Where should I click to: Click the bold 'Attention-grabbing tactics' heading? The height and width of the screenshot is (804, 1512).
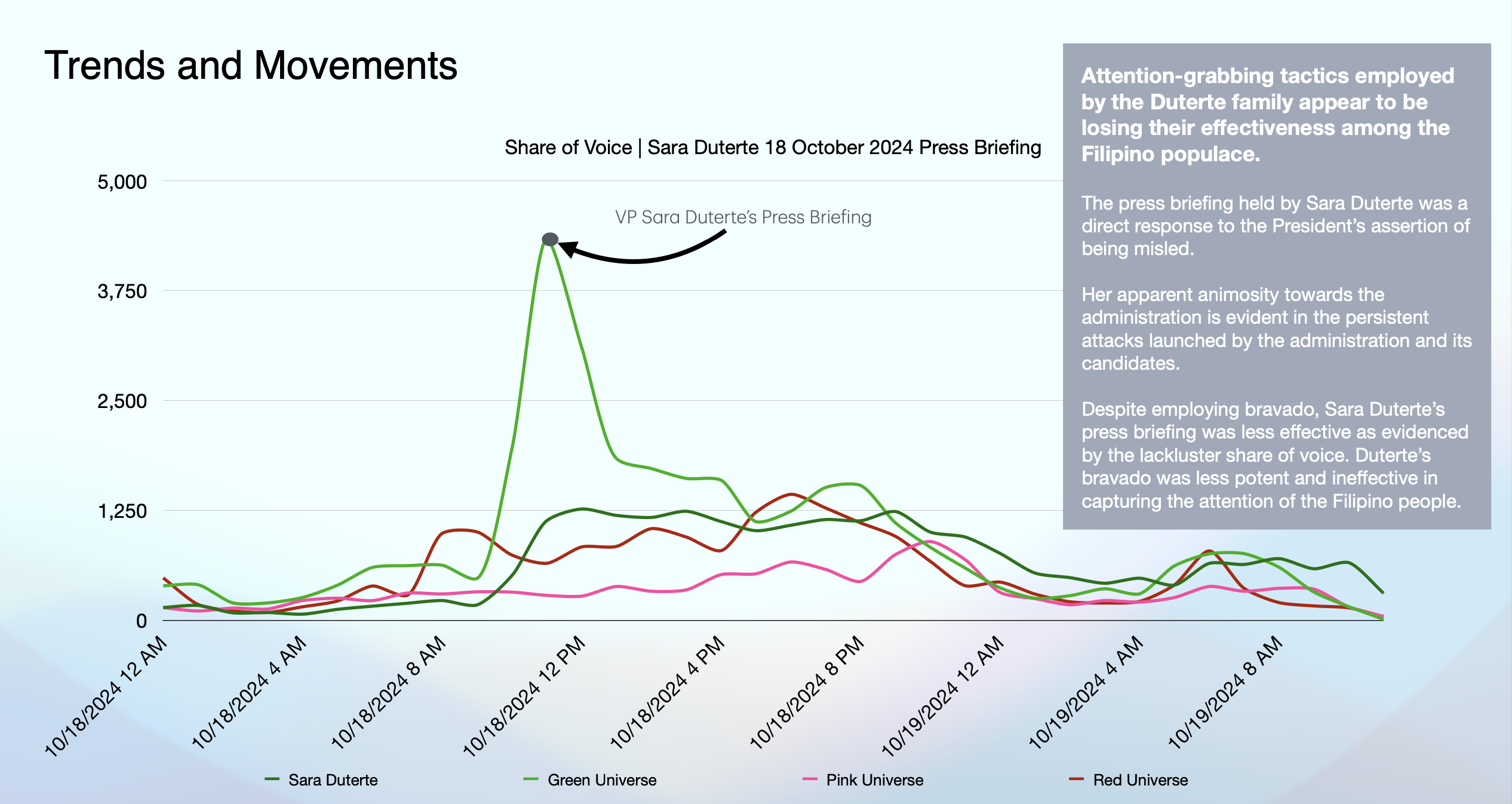pyautogui.click(x=1268, y=115)
